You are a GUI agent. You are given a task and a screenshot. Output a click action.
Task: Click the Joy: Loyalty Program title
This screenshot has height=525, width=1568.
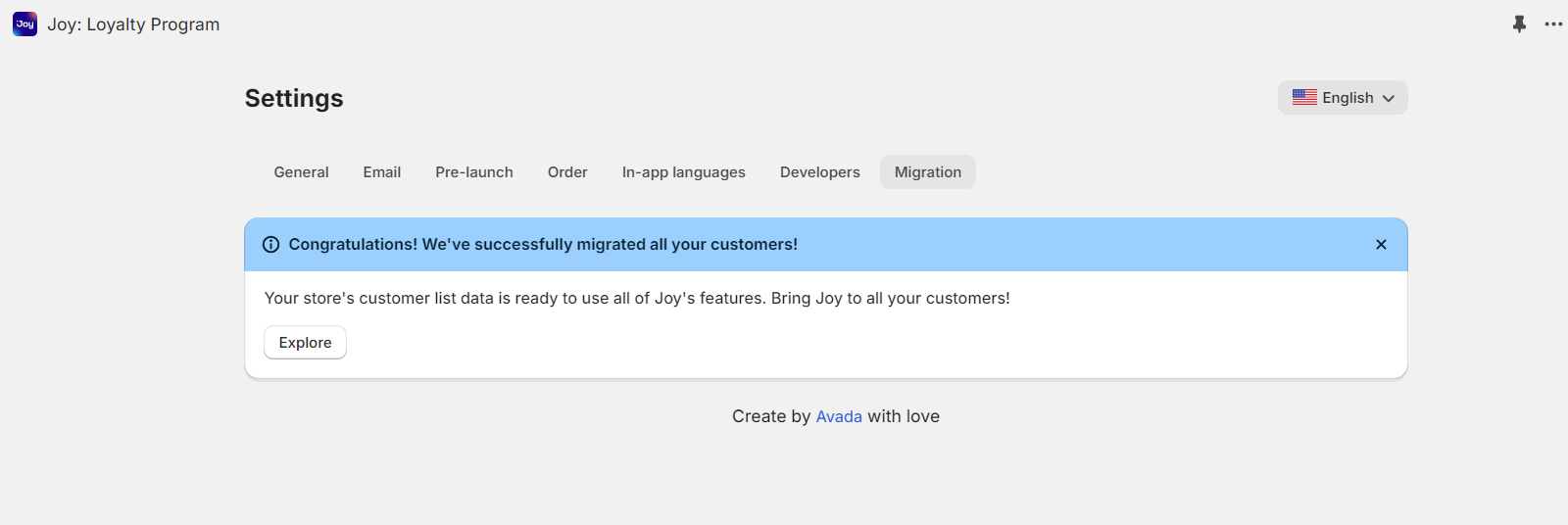(x=133, y=24)
